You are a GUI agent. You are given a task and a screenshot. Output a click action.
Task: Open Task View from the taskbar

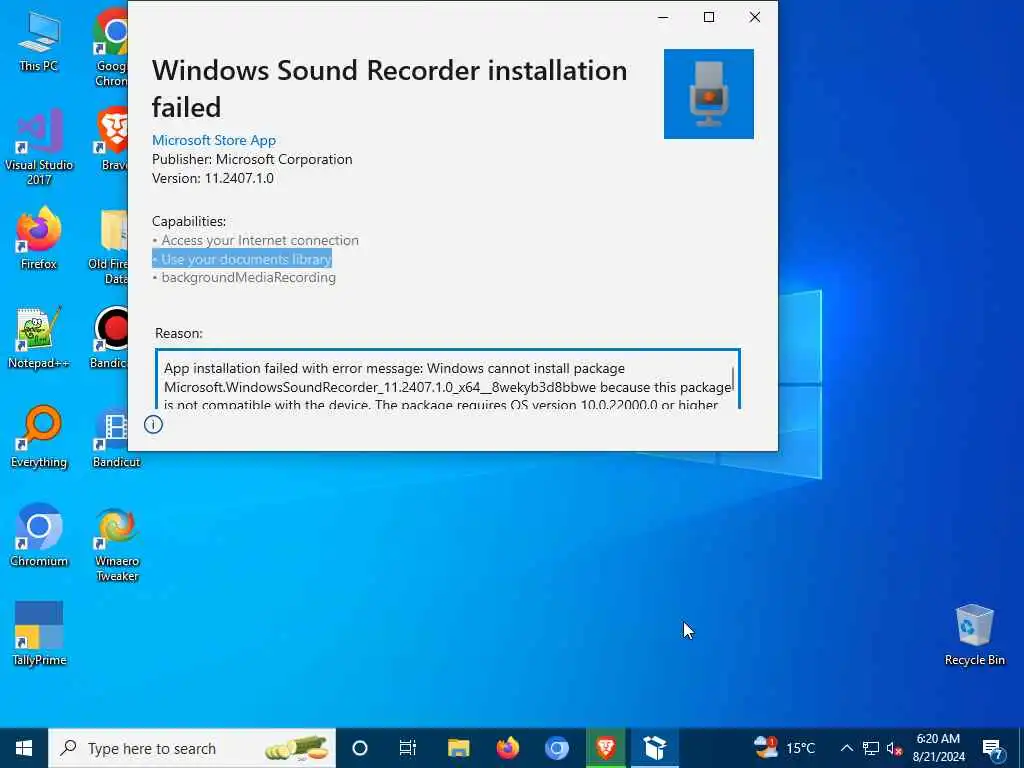[x=408, y=748]
